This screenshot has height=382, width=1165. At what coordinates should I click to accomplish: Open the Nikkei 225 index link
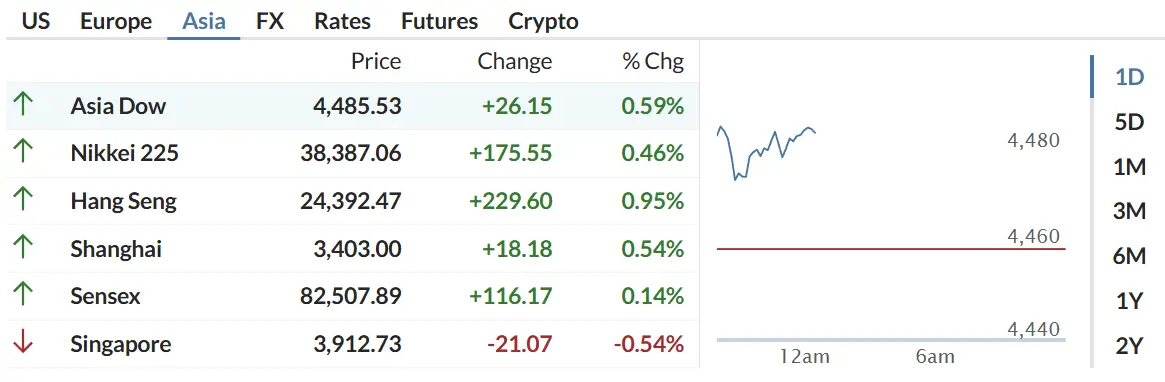pos(124,153)
